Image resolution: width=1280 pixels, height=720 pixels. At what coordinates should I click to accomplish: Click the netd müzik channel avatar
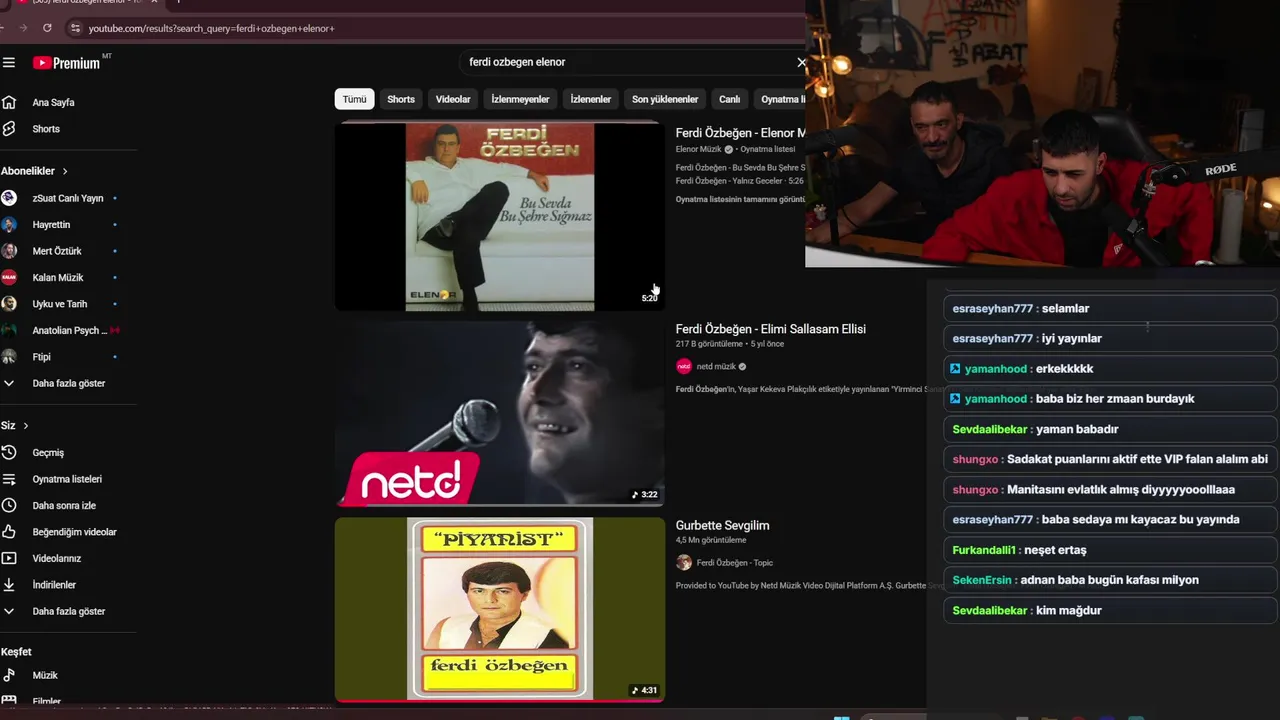(684, 367)
